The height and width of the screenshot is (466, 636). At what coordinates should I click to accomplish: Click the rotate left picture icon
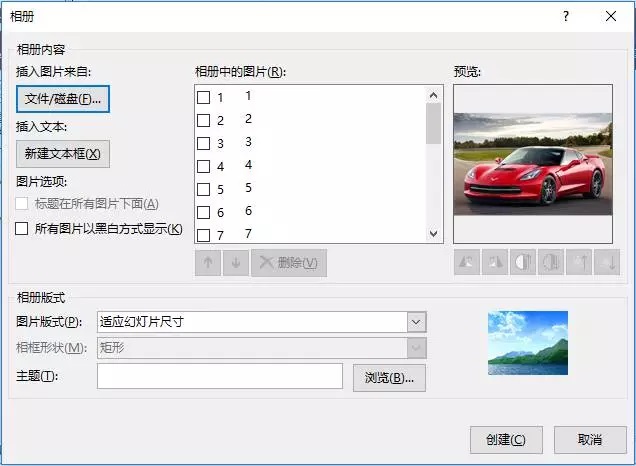pyautogui.click(x=467, y=262)
